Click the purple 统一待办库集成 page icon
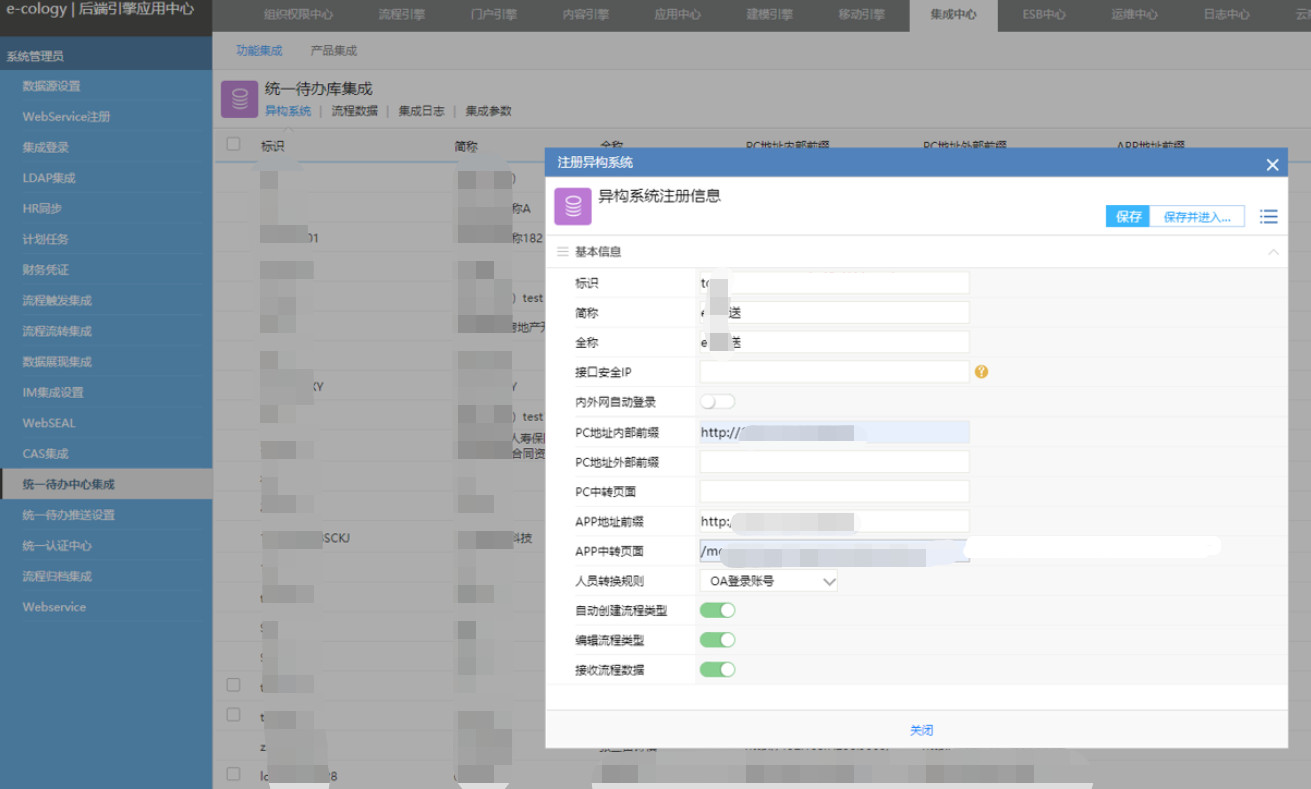This screenshot has height=789, width=1311. (x=239, y=99)
